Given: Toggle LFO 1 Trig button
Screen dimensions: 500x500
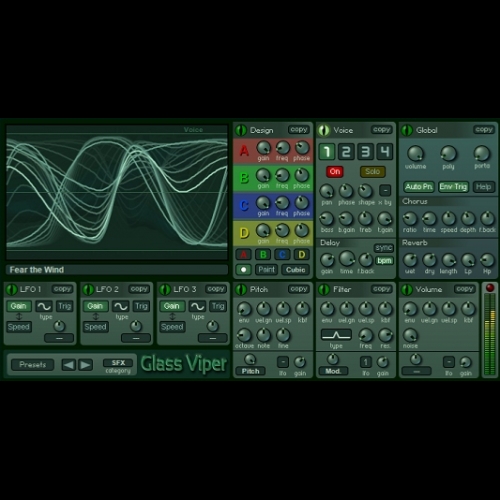Looking at the screenshot, I should click(65, 306).
